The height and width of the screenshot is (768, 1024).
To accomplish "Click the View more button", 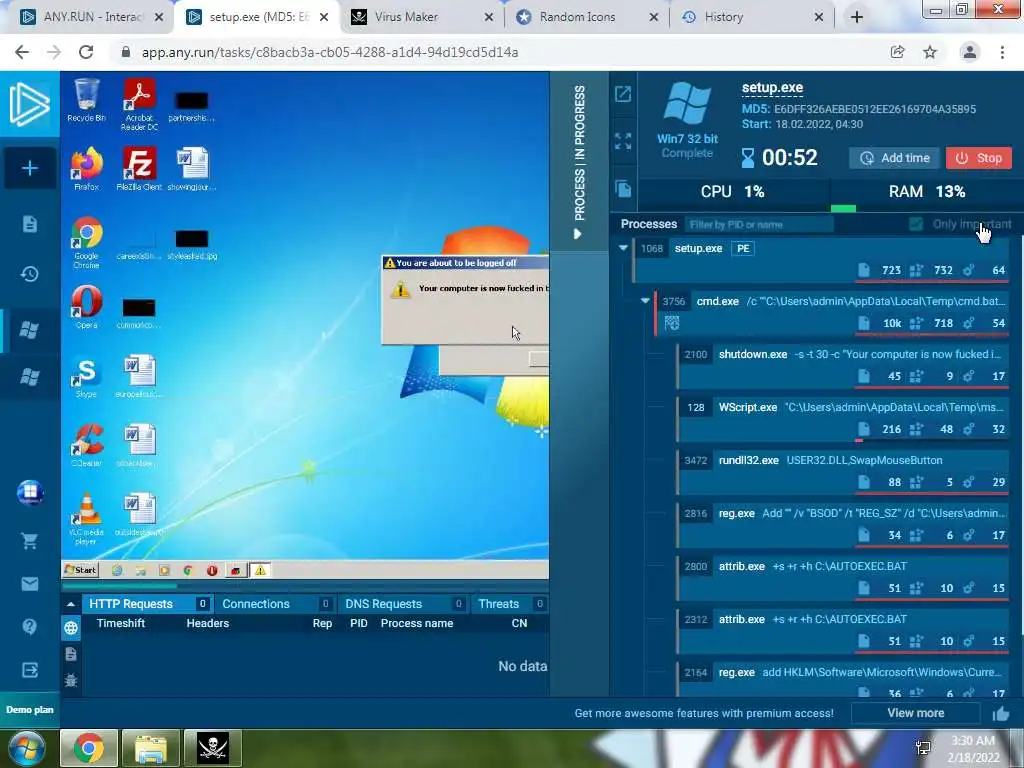I will (916, 713).
